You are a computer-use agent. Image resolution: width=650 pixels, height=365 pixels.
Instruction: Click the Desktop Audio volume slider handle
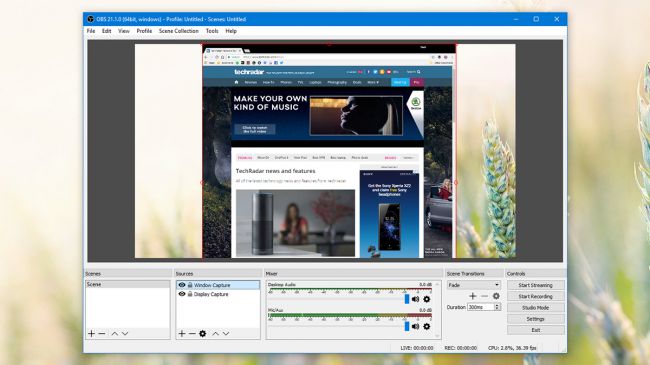pos(407,299)
